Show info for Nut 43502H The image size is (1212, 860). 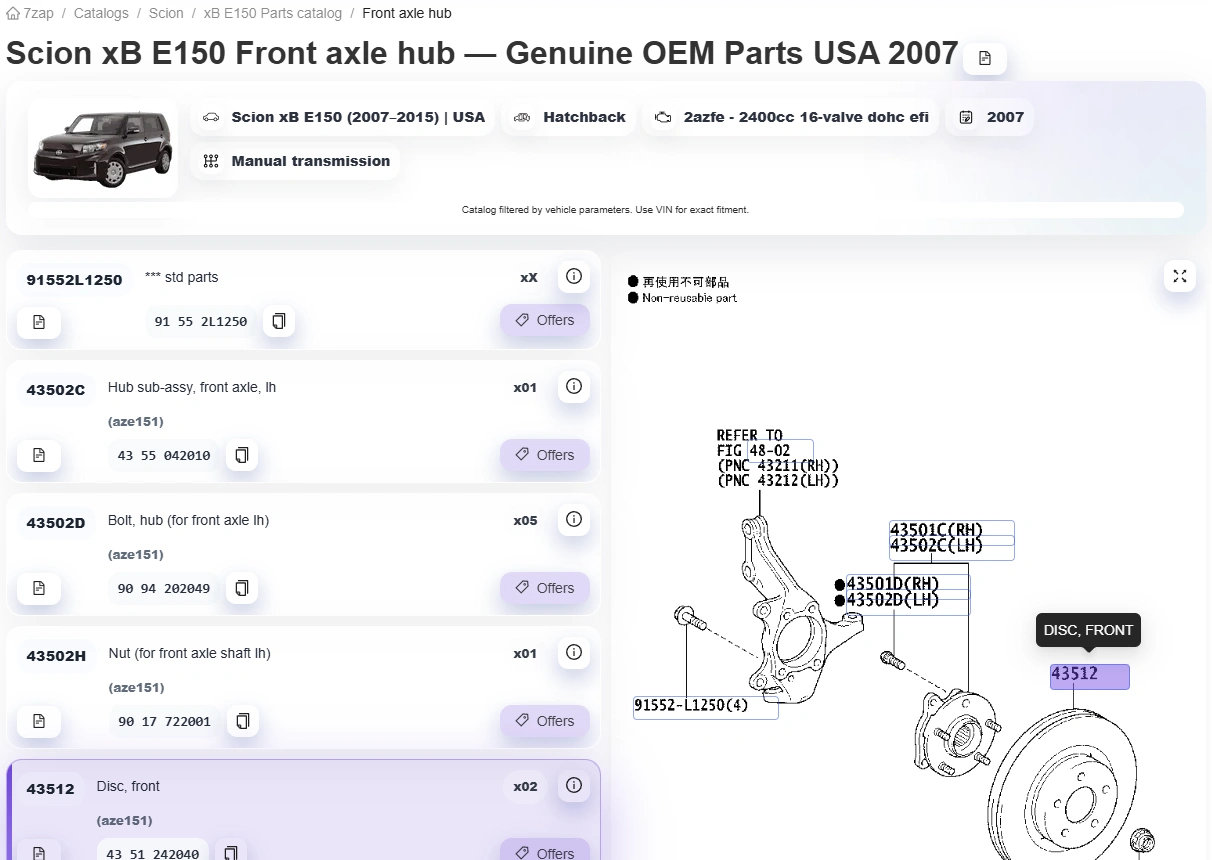(574, 652)
